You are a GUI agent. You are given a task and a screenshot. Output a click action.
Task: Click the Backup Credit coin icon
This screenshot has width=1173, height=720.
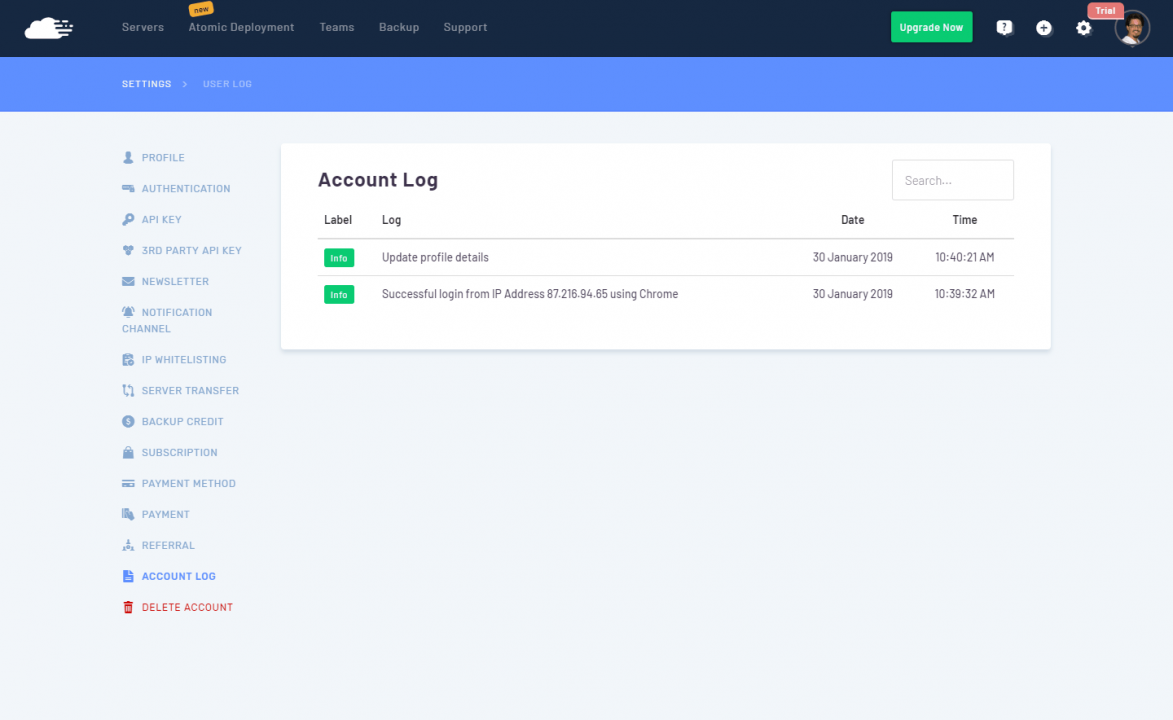point(127,421)
